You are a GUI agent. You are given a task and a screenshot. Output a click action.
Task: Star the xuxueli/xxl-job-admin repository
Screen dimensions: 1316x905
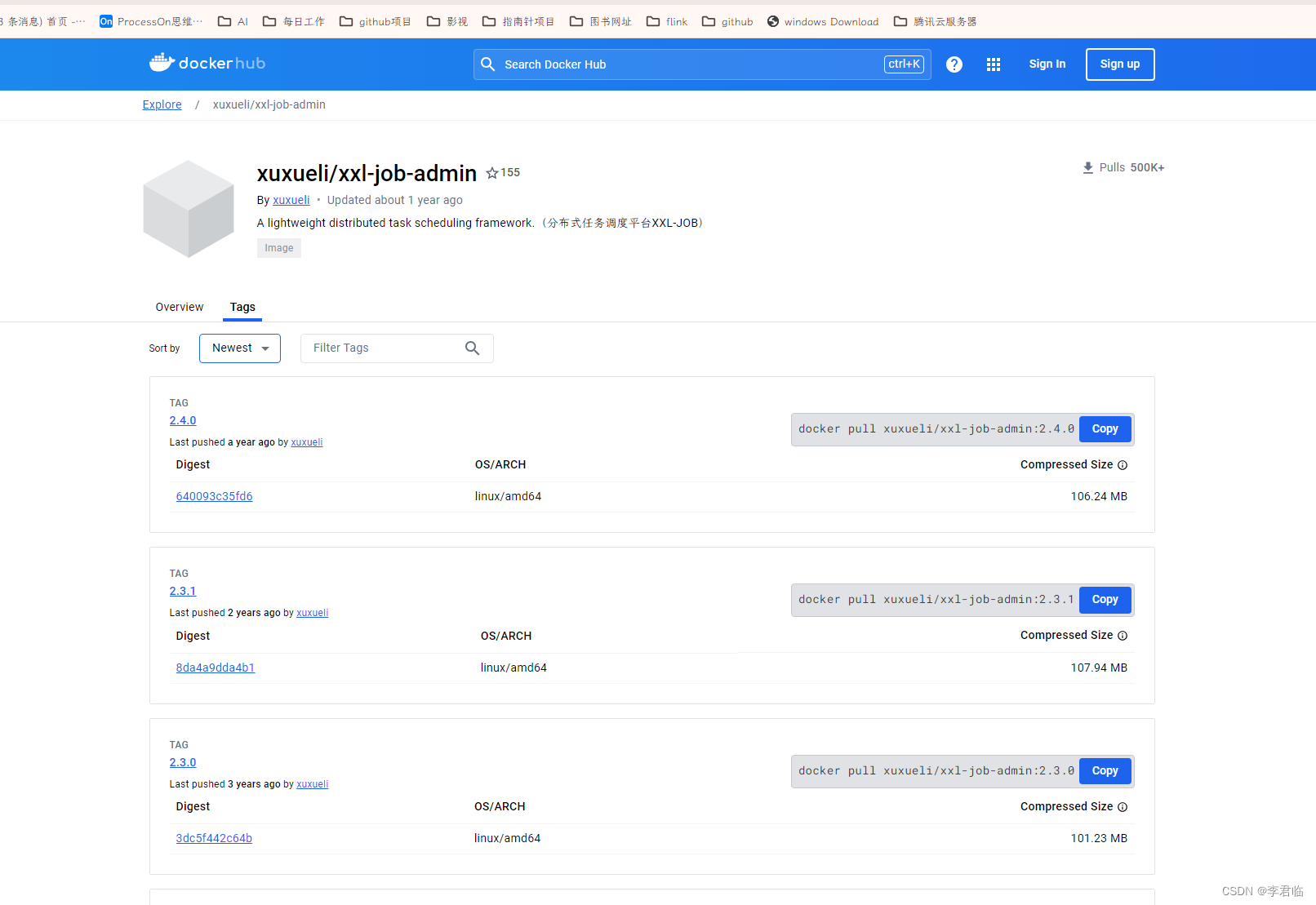pos(492,173)
